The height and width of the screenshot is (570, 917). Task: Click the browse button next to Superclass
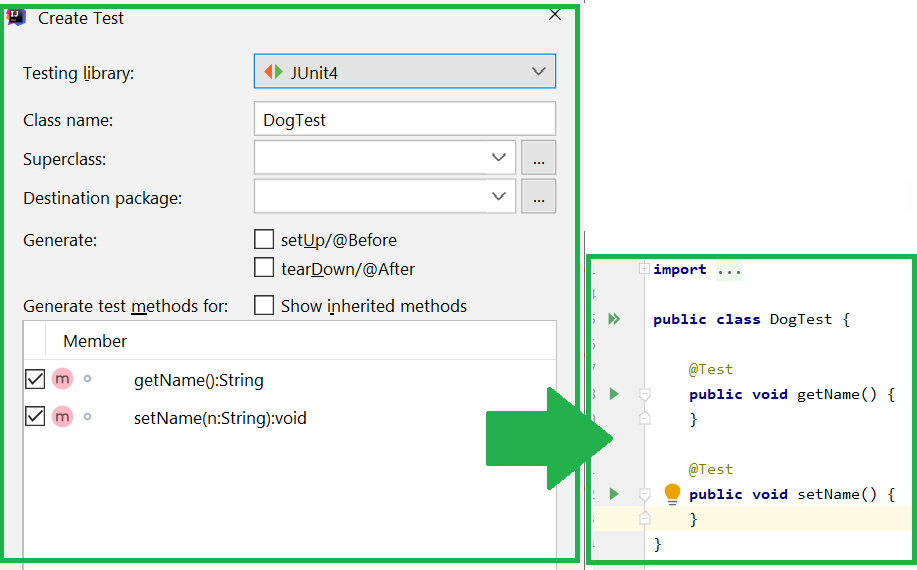coord(538,158)
